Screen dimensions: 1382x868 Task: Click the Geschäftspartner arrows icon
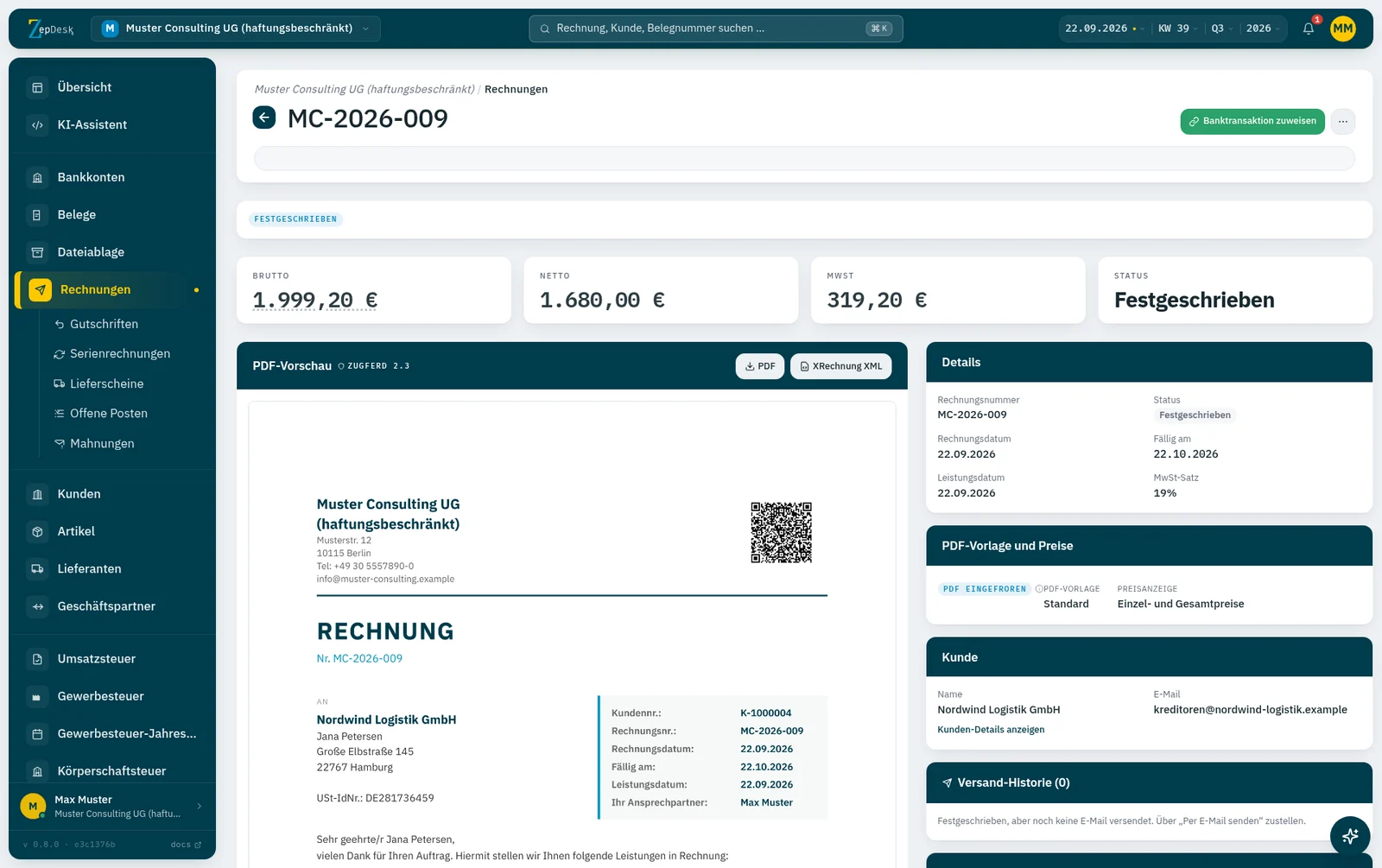tap(37, 606)
